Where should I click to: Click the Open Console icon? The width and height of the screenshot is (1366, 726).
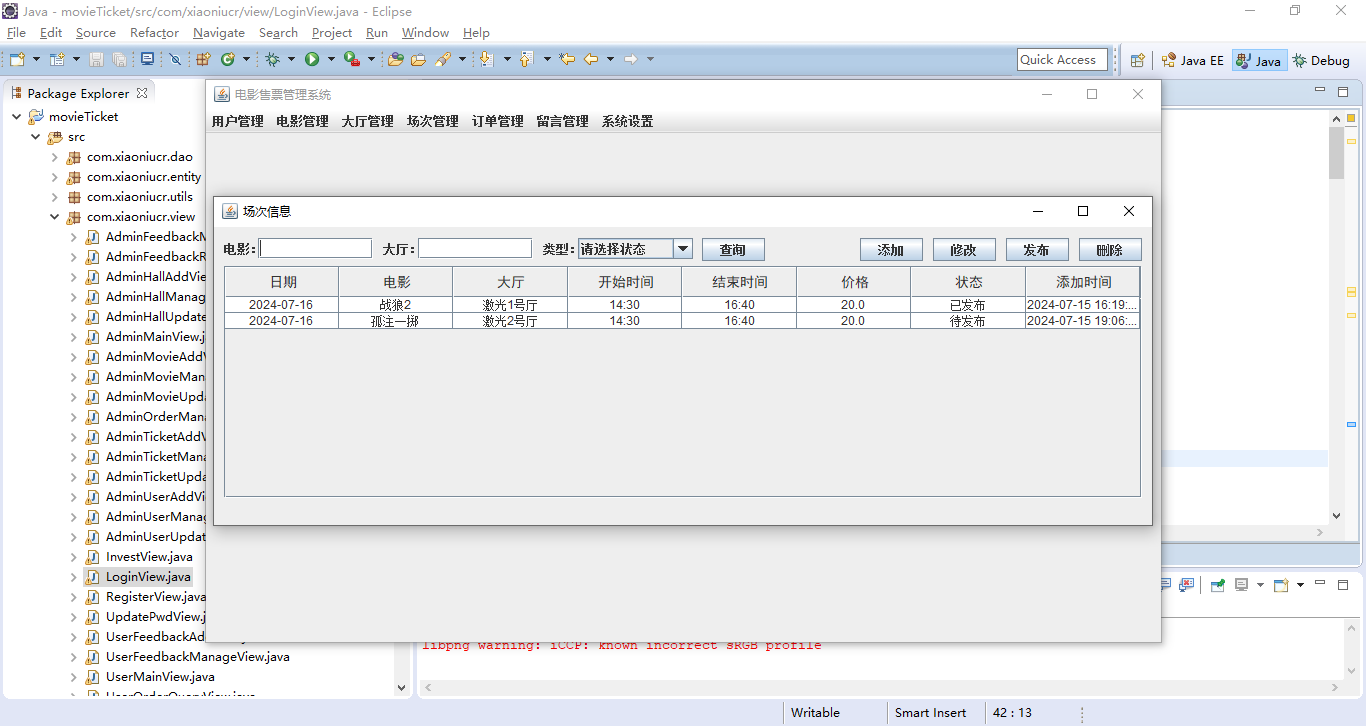pyautogui.click(x=1281, y=585)
